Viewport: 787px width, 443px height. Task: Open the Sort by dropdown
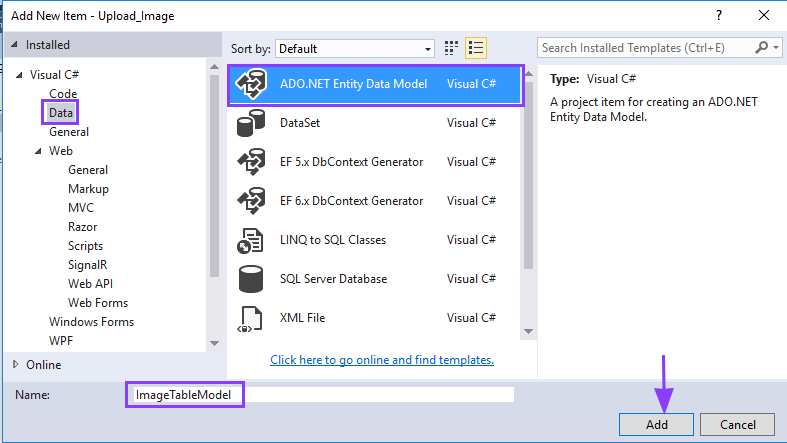354,48
